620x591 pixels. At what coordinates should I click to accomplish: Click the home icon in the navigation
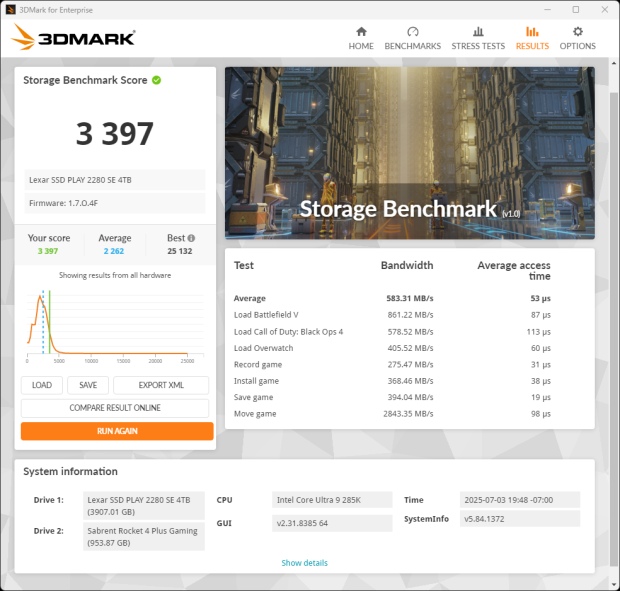(x=361, y=32)
